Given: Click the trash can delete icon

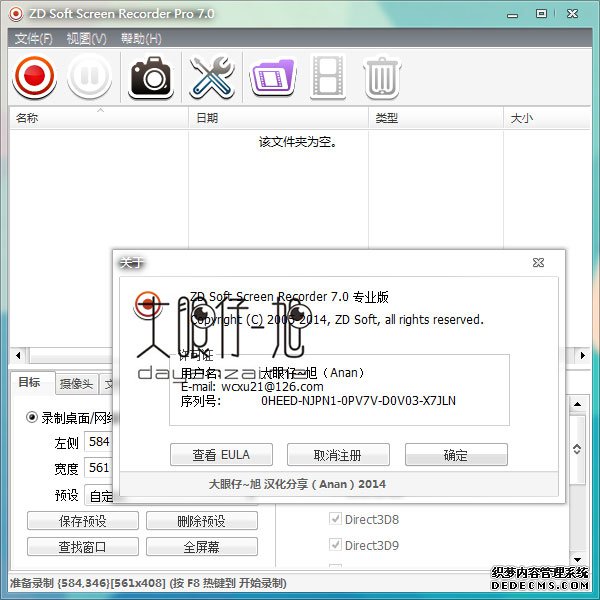Looking at the screenshot, I should pyautogui.click(x=382, y=77).
